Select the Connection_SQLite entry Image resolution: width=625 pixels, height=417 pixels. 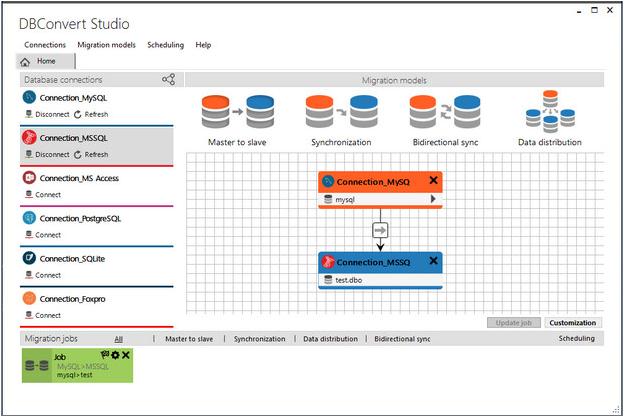pyautogui.click(x=72, y=258)
